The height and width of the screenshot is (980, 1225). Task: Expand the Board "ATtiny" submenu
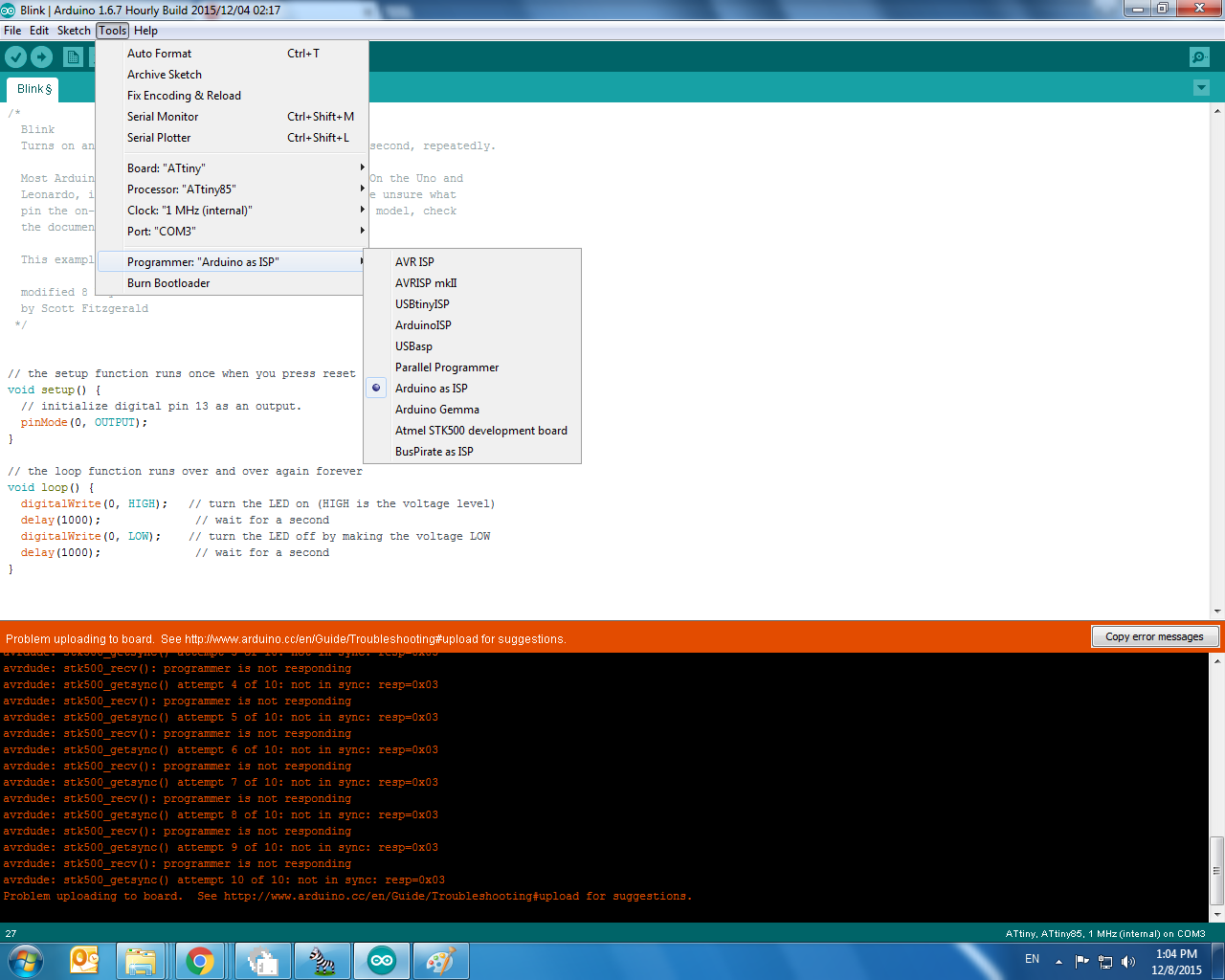click(232, 168)
